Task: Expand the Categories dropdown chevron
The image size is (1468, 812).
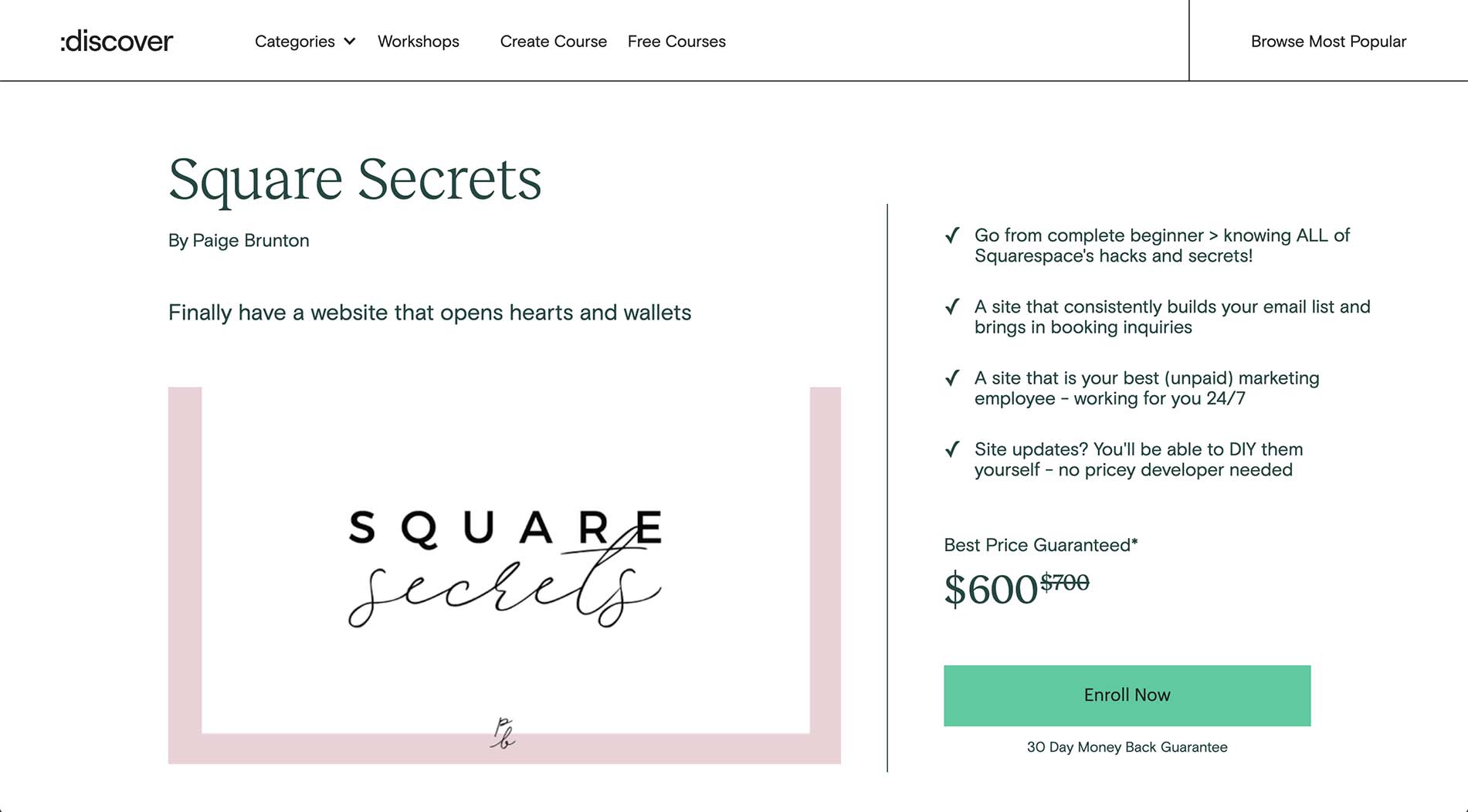Action: click(x=350, y=42)
